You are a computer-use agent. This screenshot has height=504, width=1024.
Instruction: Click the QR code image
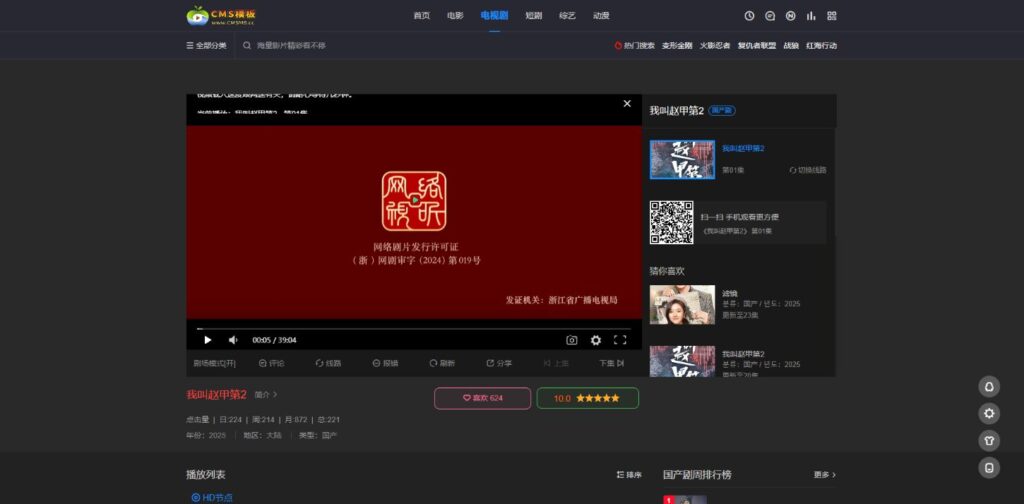pos(671,223)
